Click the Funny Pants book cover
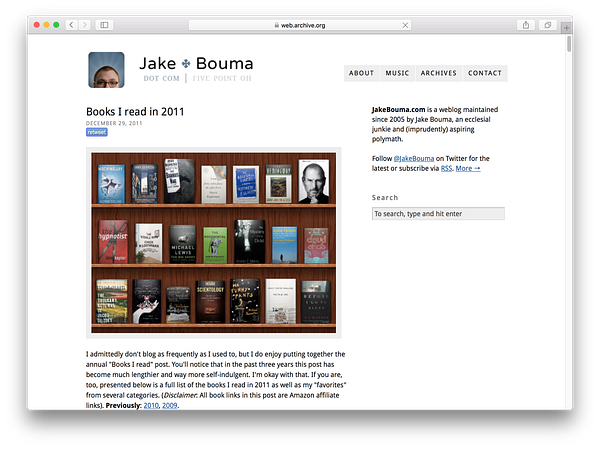Screen dimensions: 600x449 pos(245,301)
